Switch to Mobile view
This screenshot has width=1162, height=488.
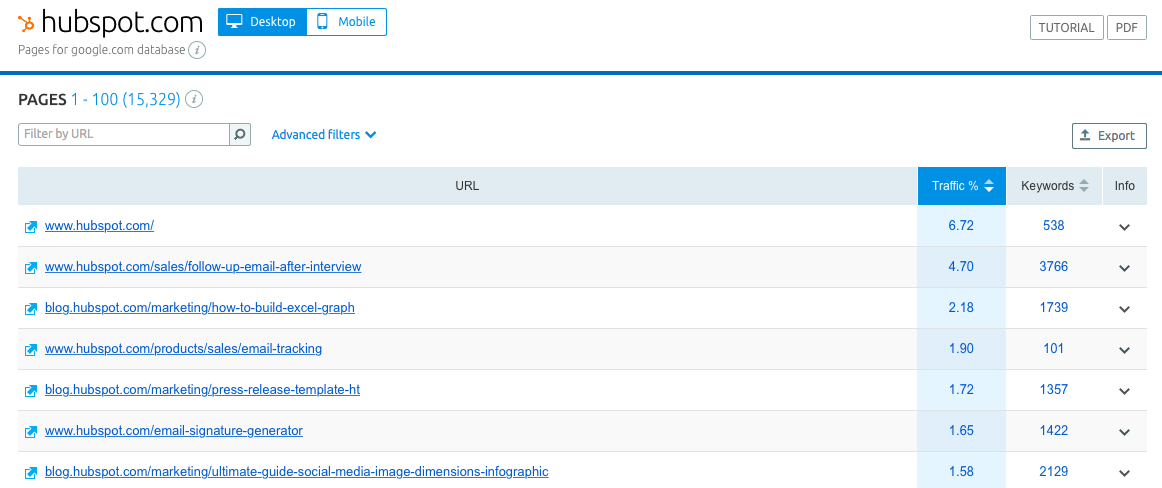(347, 22)
